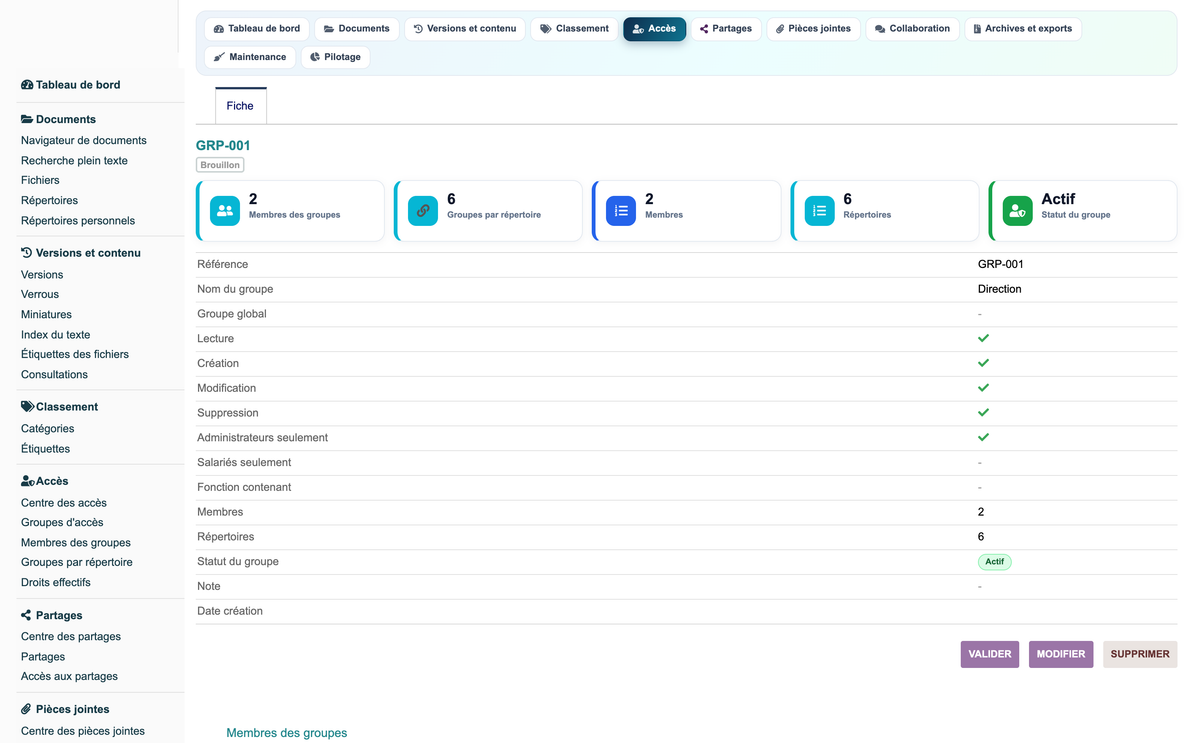This screenshot has height=743, width=1200.
Task: Click the sidebar Versions et contenu history icon
Action: 27,253
